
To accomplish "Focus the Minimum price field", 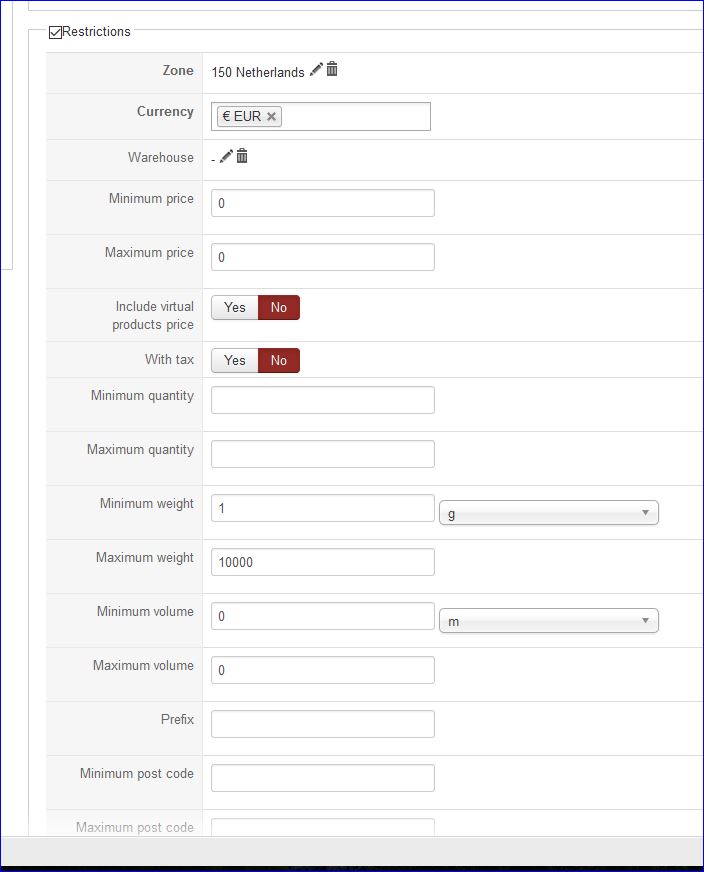I will point(323,203).
